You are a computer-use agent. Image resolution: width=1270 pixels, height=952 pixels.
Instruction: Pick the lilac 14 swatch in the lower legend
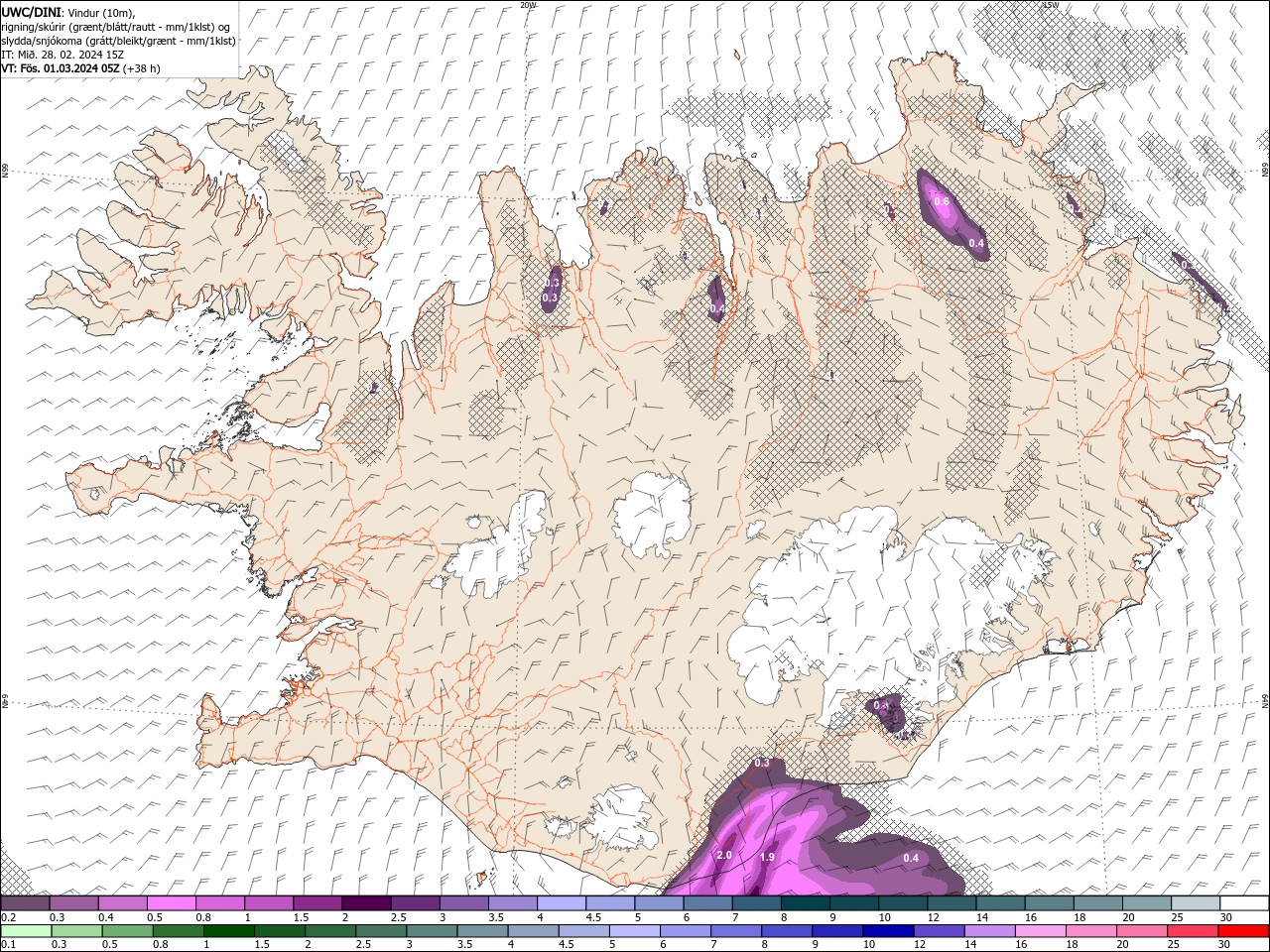(988, 930)
